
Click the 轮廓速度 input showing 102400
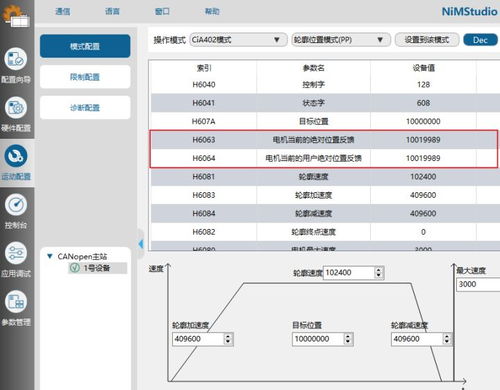(x=349, y=273)
